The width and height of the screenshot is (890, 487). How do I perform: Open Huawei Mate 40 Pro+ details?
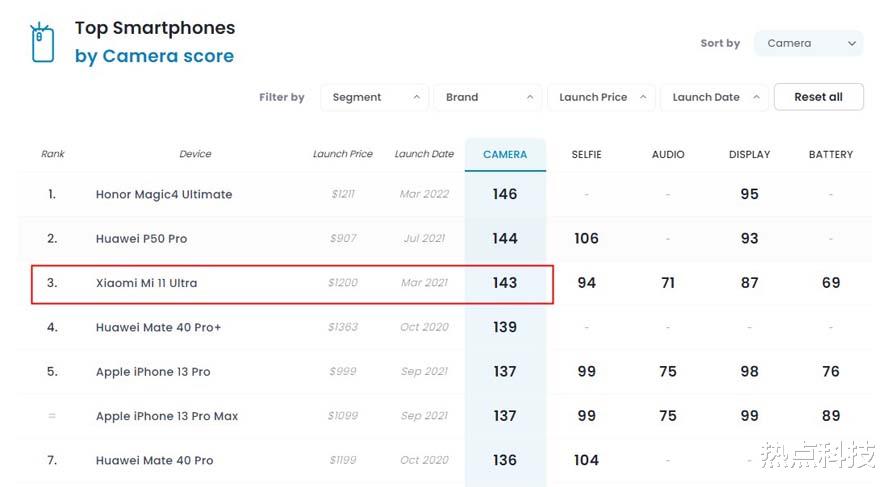(x=157, y=327)
